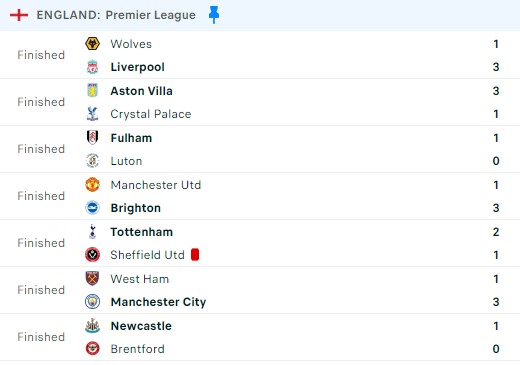Click Finished status of Fulham match
520x365 pixels.
tap(41, 149)
